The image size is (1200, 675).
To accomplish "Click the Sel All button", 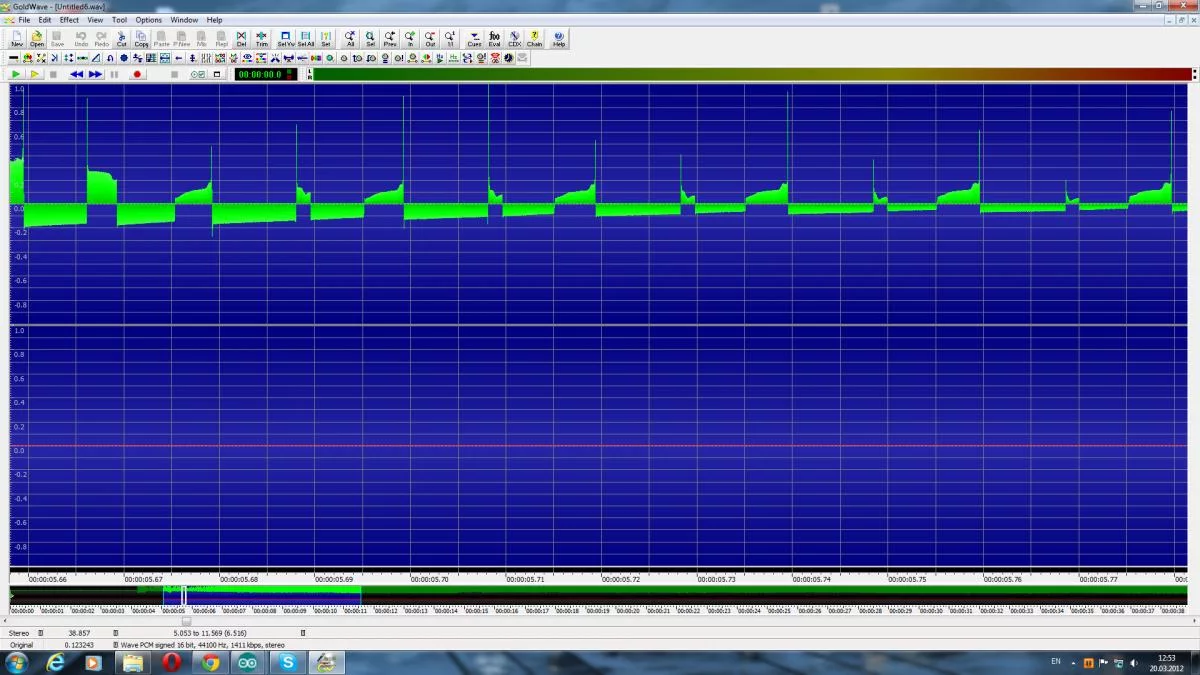I will [x=306, y=39].
